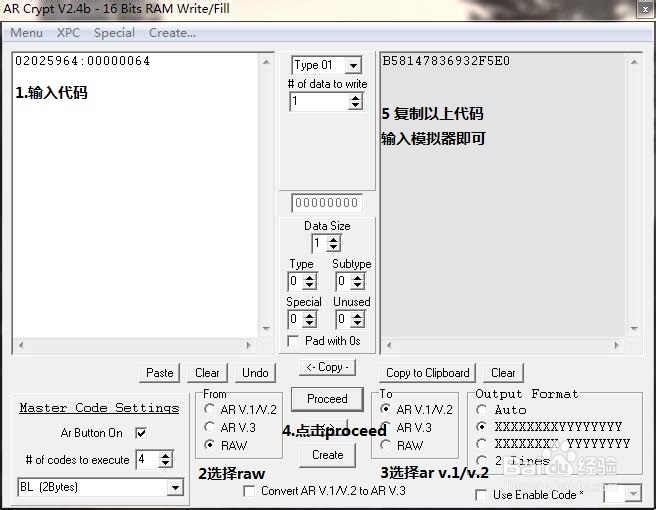The image size is (656, 510).
Task: Increase Unused spinner value
Action: 357,316
